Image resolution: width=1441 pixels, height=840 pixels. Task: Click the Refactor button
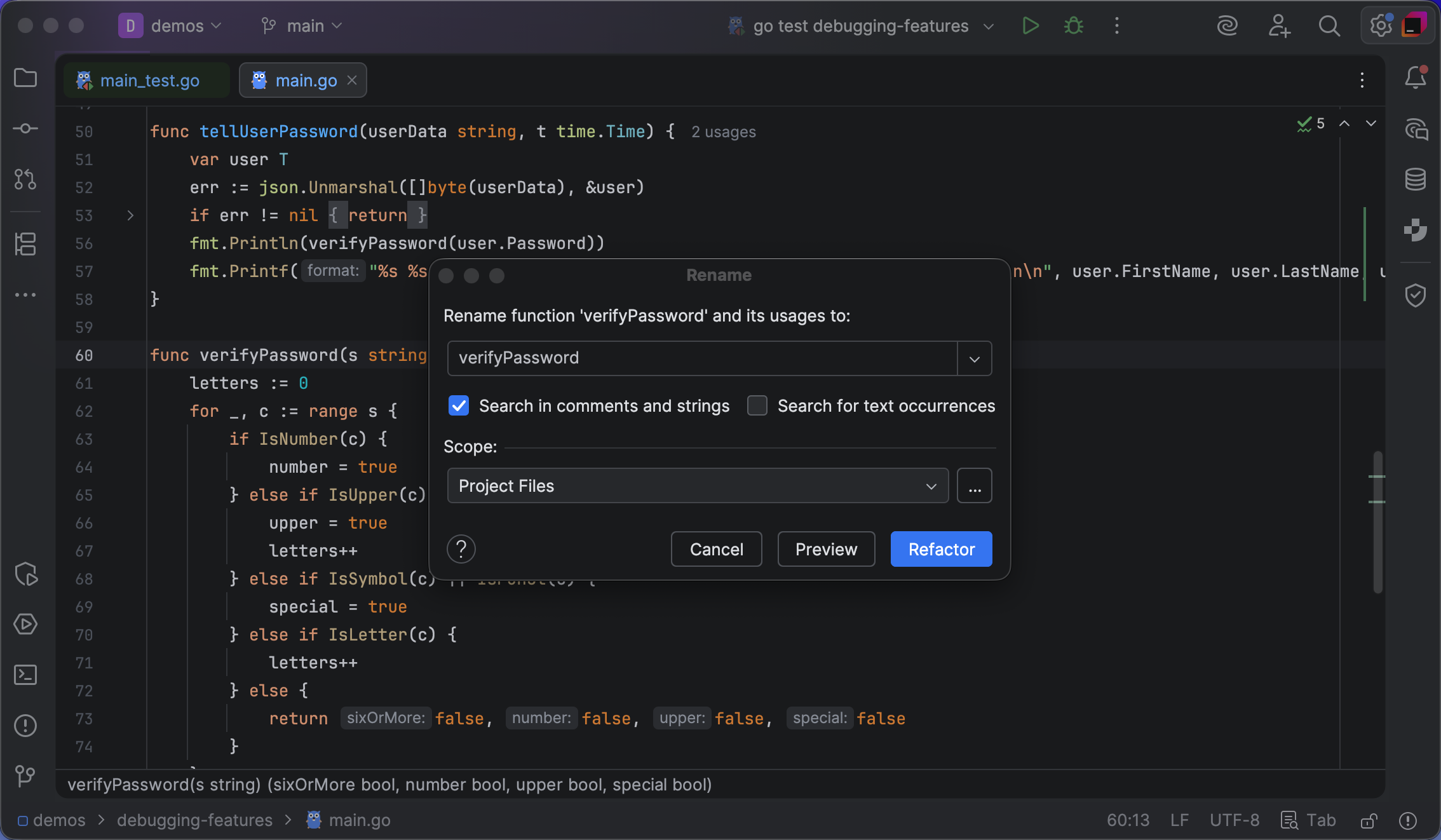pos(941,549)
